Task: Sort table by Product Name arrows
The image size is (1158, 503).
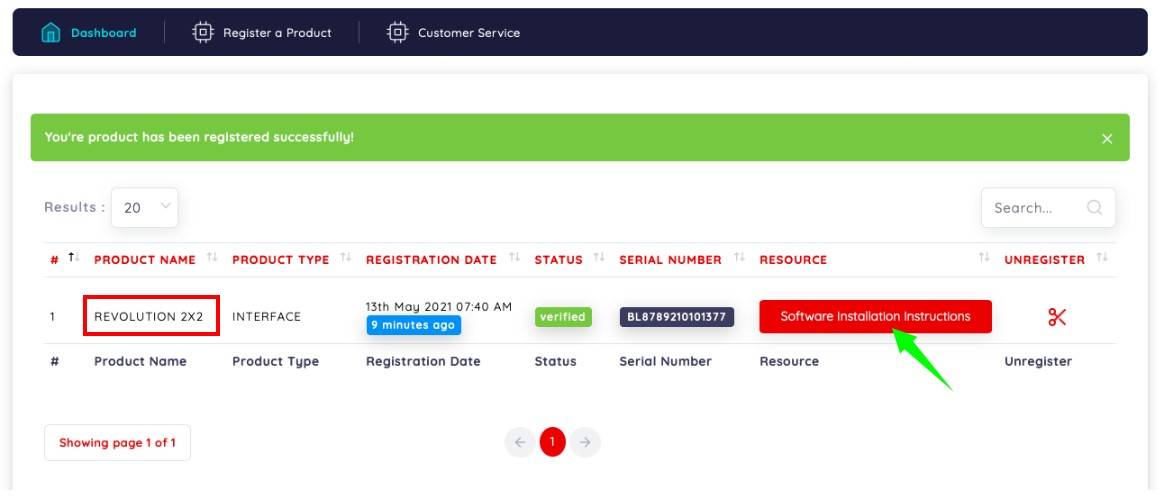Action: (213, 257)
